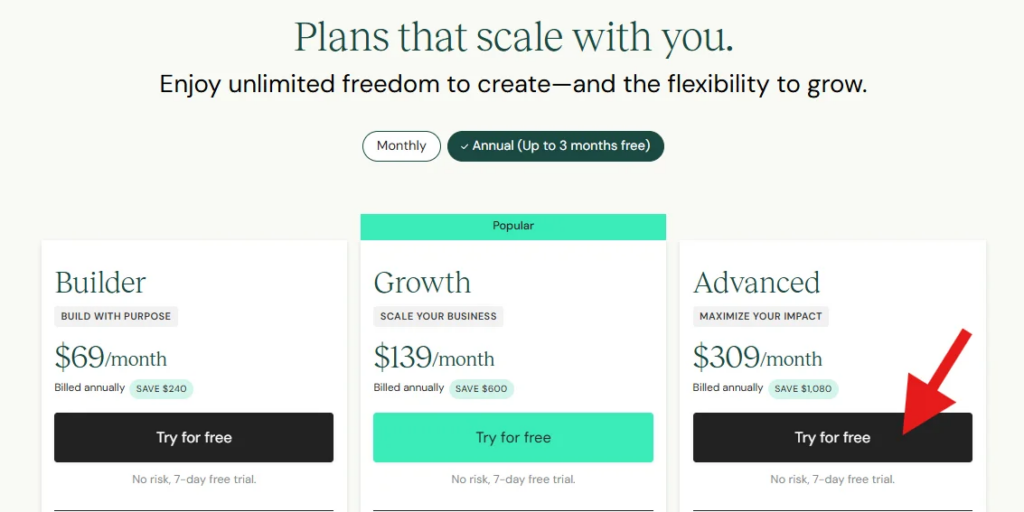
Task: Select the Builder plan heading
Action: [x=100, y=282]
